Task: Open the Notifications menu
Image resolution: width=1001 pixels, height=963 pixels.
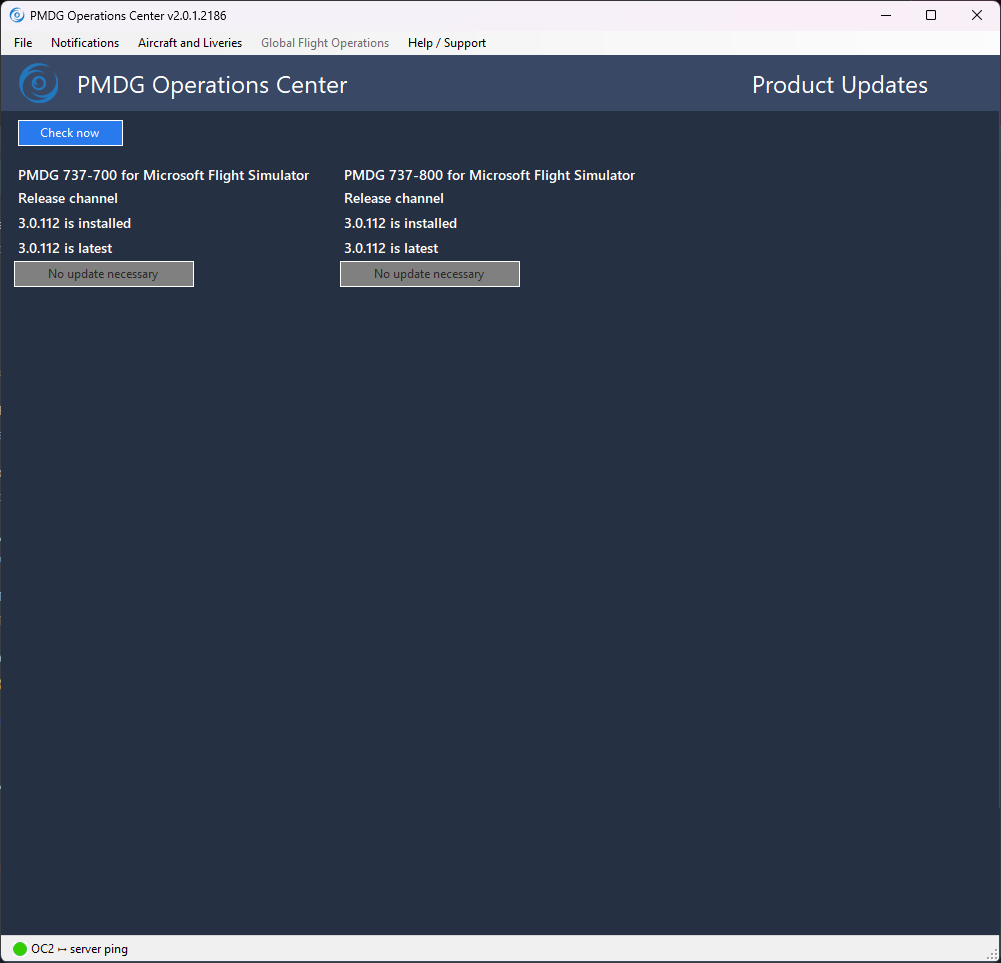Action: point(85,43)
